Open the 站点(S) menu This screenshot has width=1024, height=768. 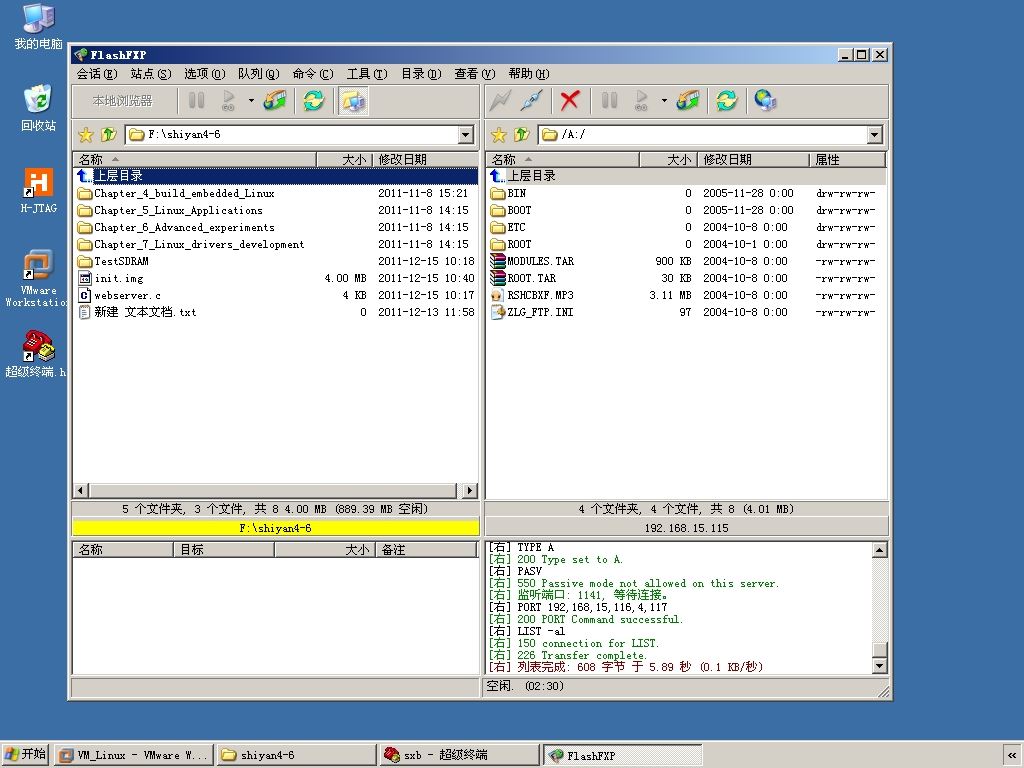(151, 74)
